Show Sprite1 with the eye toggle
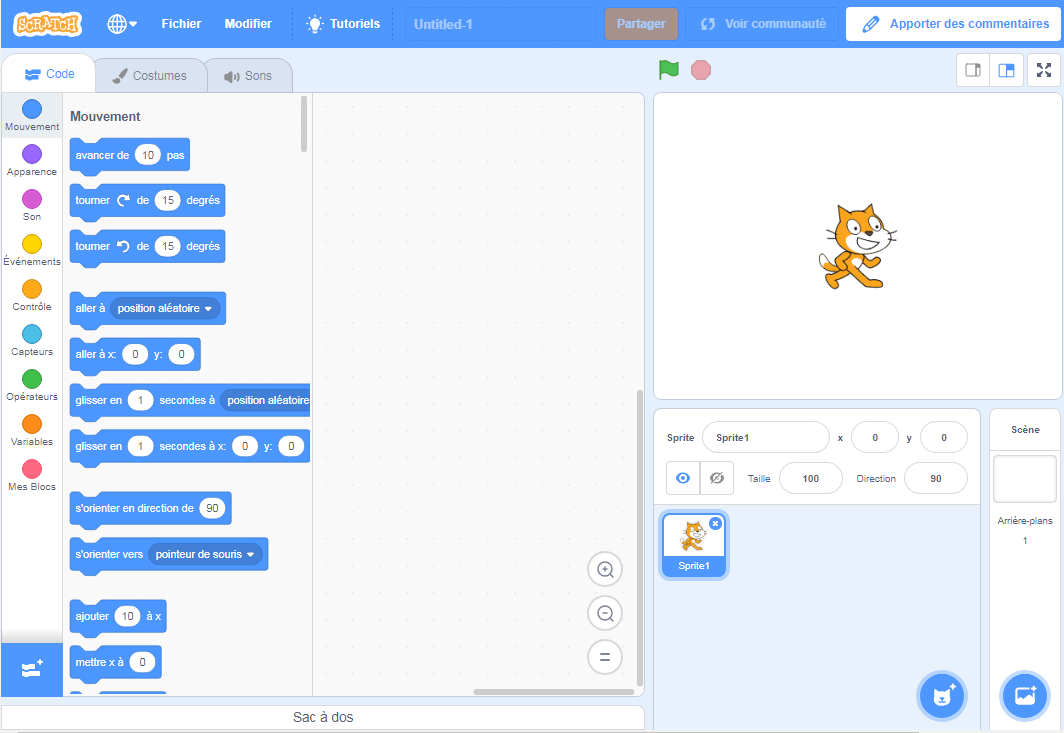 (x=682, y=478)
